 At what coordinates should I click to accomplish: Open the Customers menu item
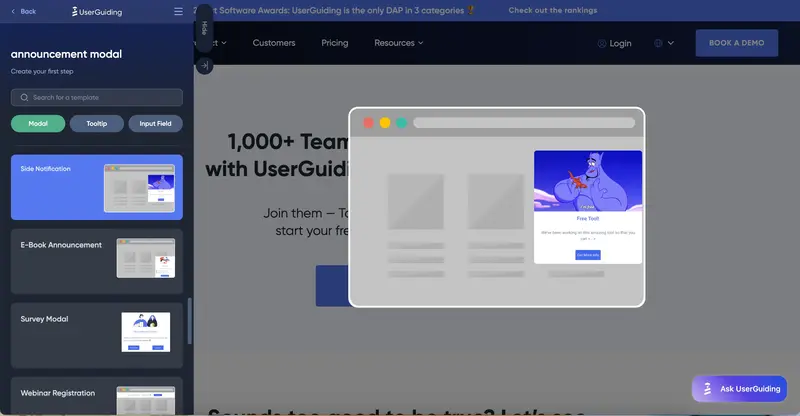pos(274,43)
